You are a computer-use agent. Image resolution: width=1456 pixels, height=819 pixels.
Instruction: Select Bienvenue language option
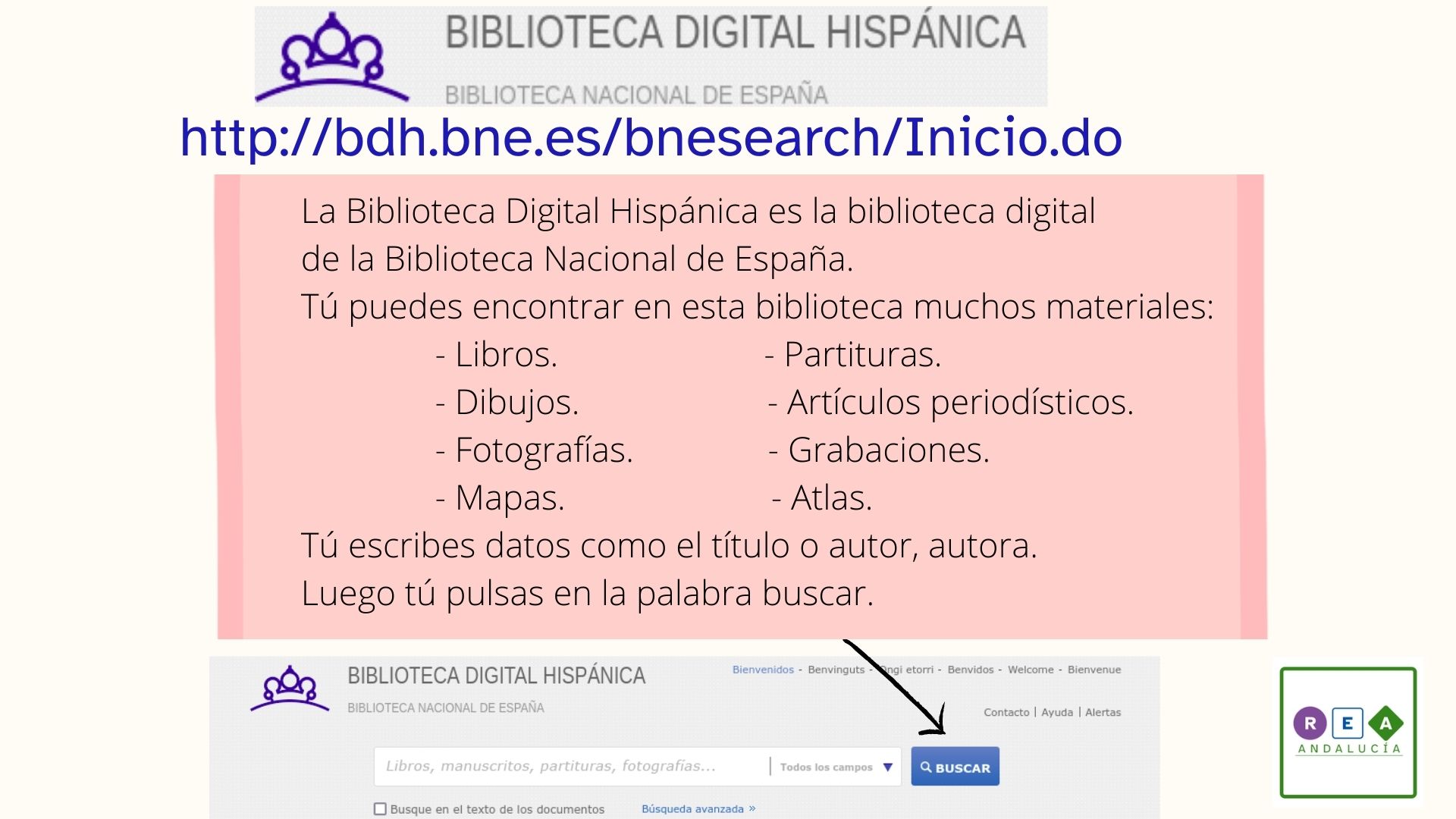pos(1094,670)
